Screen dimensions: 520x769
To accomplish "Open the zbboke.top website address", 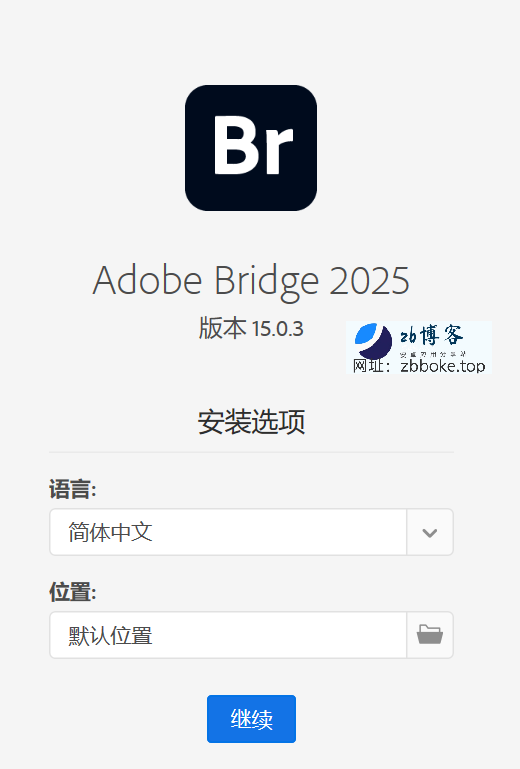I will click(x=442, y=366).
